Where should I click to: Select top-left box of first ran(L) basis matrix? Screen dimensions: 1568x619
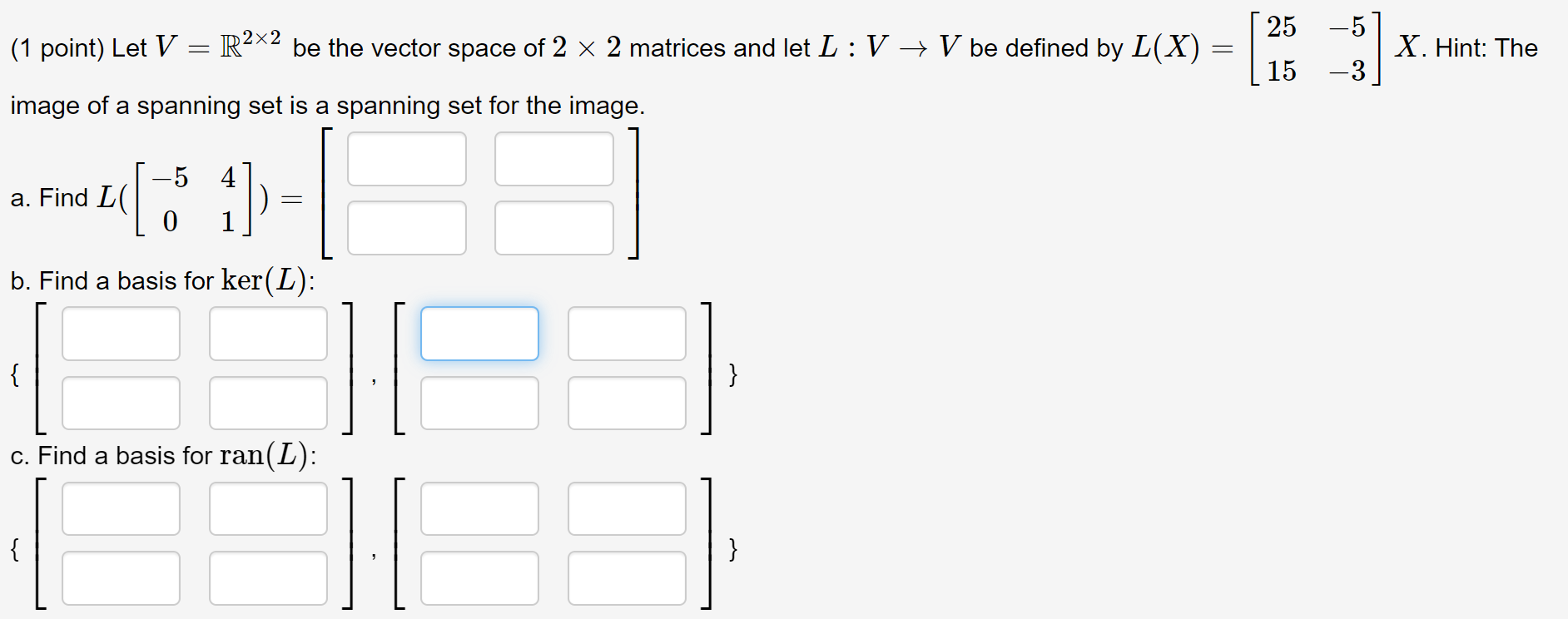pyautogui.click(x=121, y=508)
